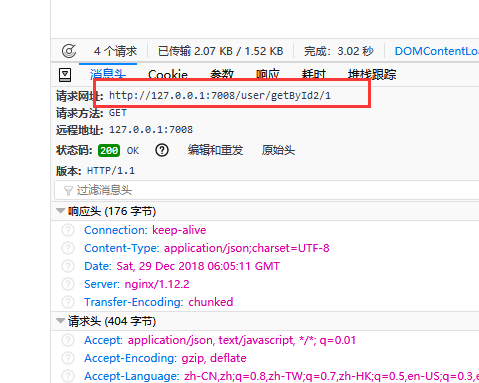The height and width of the screenshot is (383, 479).
Task: Click the 原始头 button
Action: [278, 150]
